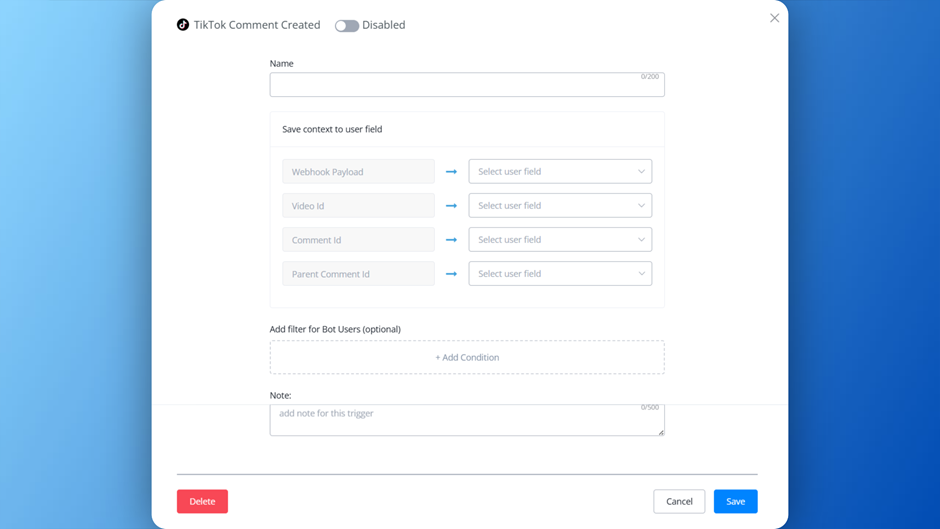
Task: Click the arrow icon beside Parent Comment Id
Action: 451,274
